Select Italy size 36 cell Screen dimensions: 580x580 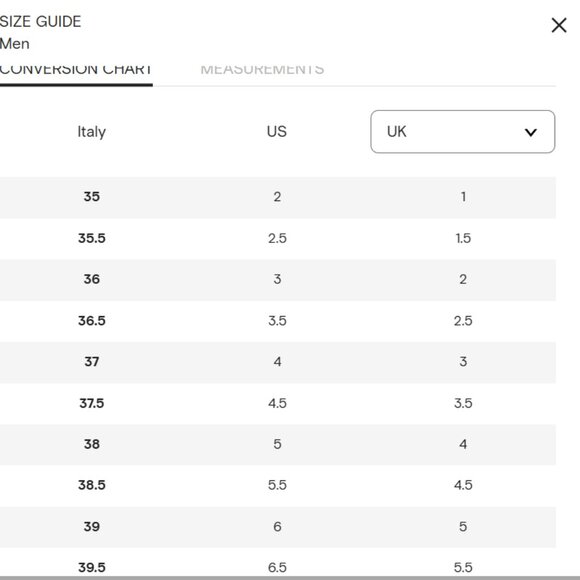tap(92, 279)
